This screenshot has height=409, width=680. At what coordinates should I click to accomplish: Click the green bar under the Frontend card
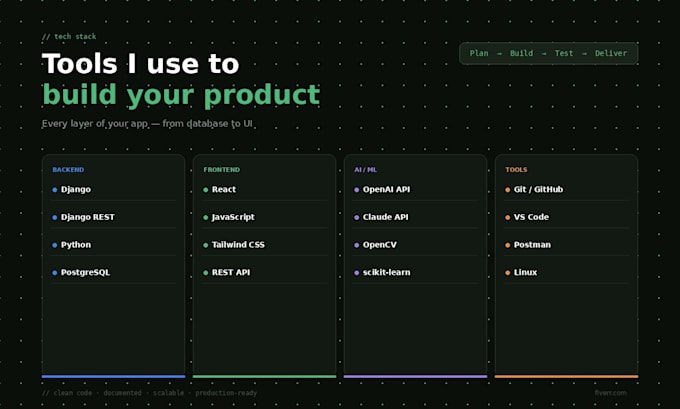click(x=265, y=376)
